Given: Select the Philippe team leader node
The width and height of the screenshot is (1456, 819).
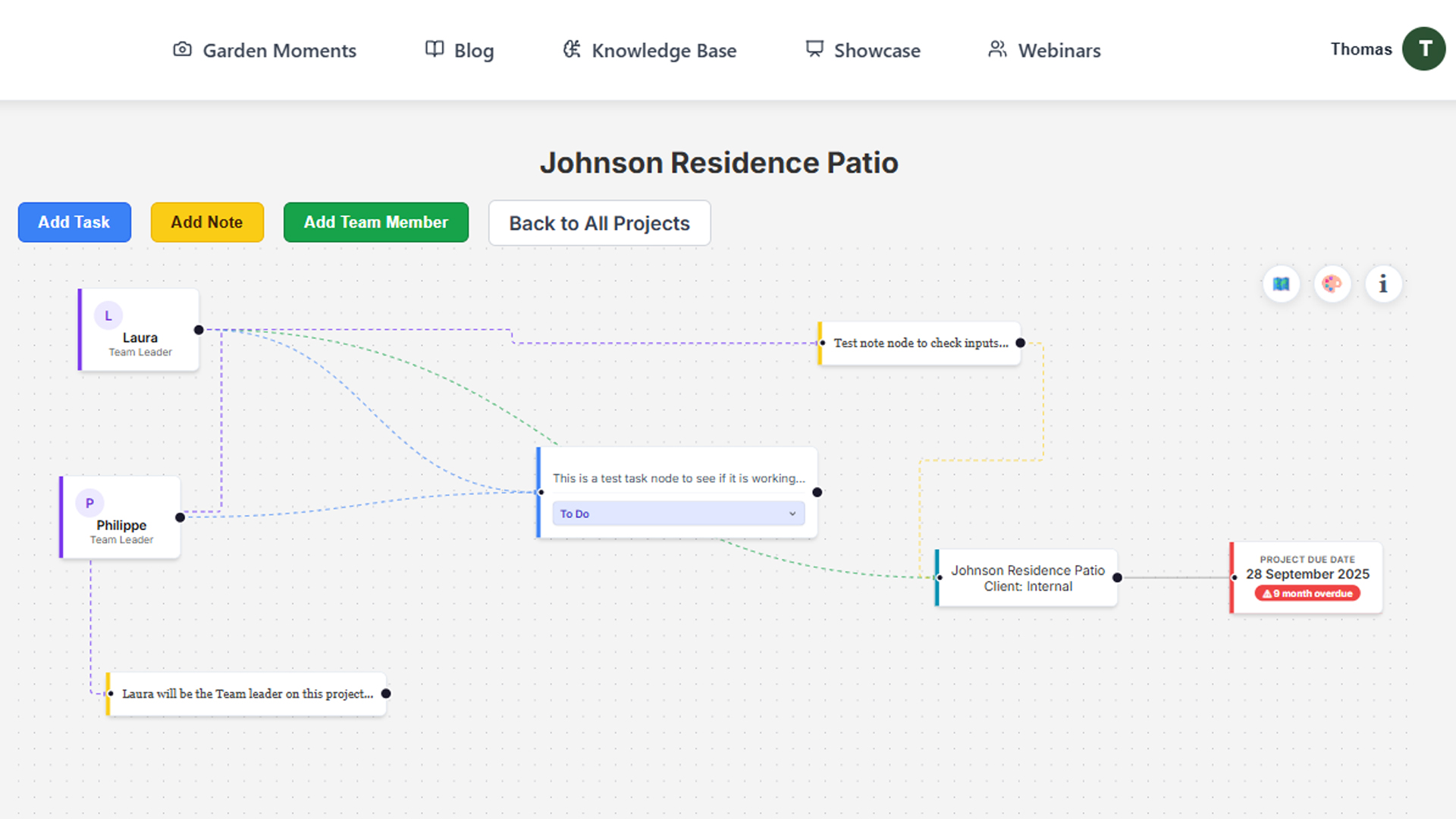Looking at the screenshot, I should point(120,517).
